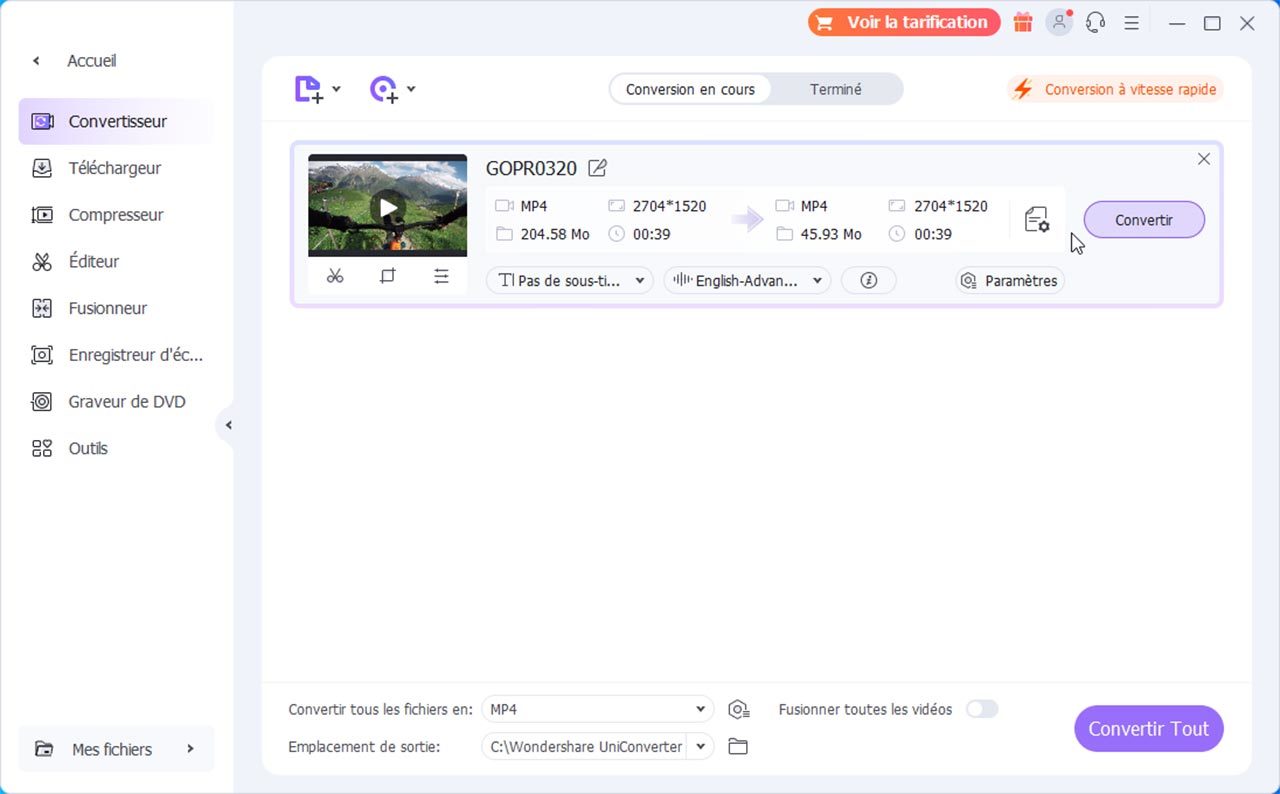Image resolution: width=1280 pixels, height=794 pixels.
Task: Expand the add file dropdown arrow
Action: click(336, 89)
